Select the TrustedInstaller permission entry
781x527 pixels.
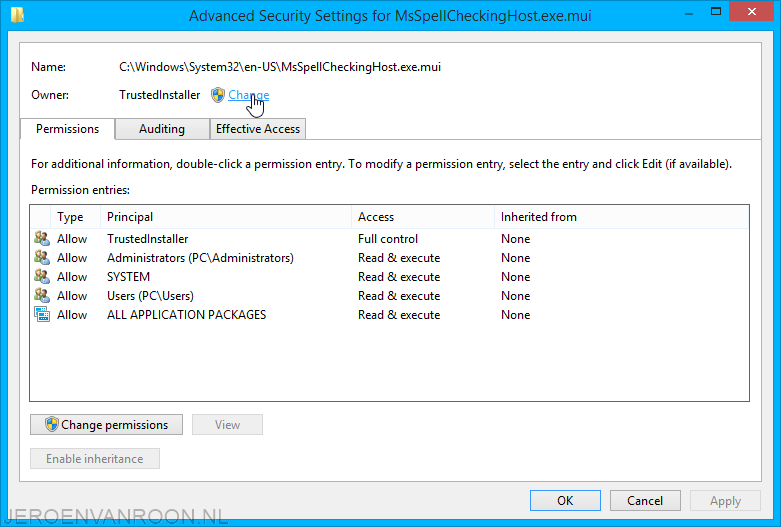(x=389, y=239)
